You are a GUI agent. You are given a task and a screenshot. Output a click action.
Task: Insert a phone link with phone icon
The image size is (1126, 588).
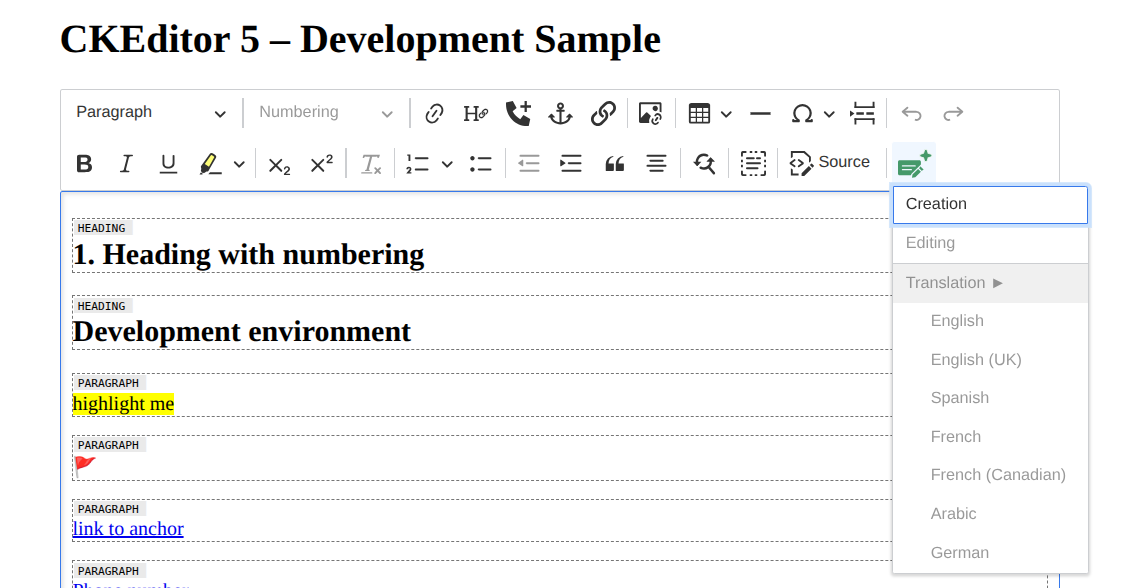click(518, 113)
